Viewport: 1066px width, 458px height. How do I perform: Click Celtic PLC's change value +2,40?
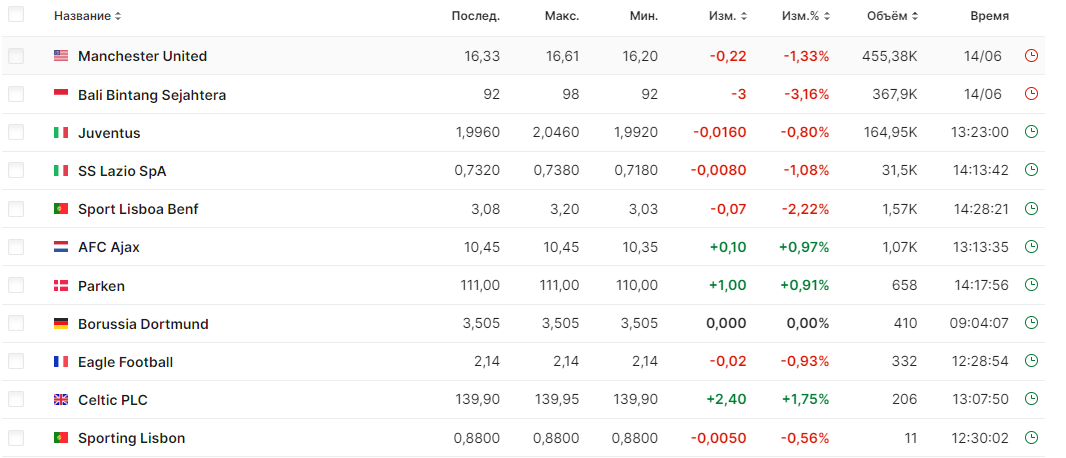(727, 400)
